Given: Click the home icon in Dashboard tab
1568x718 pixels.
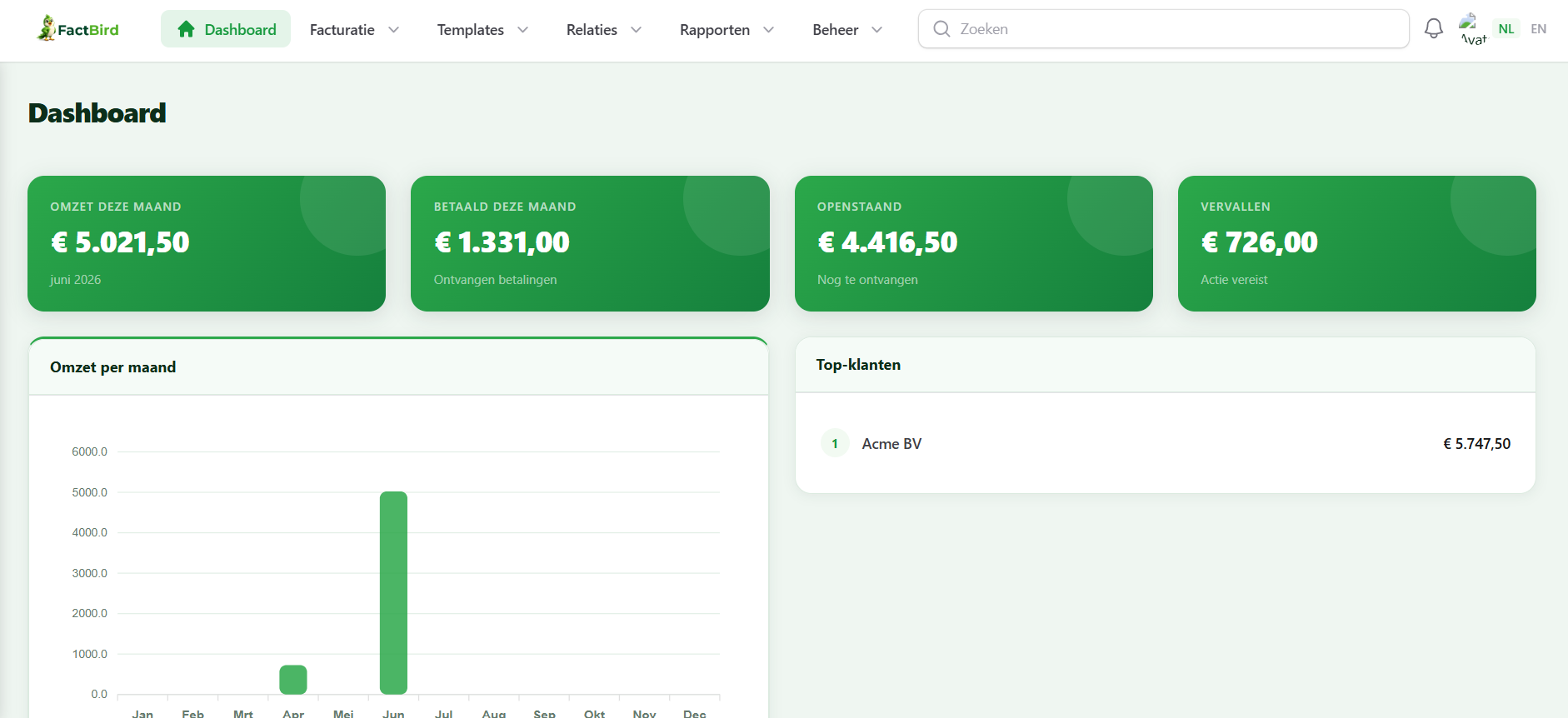Looking at the screenshot, I should pos(187,29).
